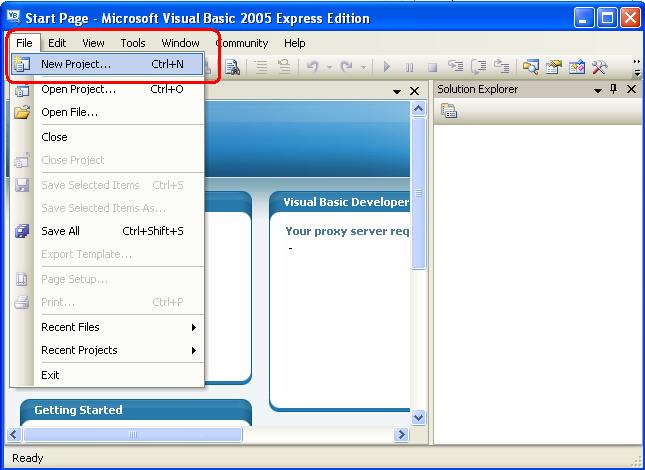Open the Edit menu
Image resolution: width=645 pixels, height=470 pixels.
[57, 43]
